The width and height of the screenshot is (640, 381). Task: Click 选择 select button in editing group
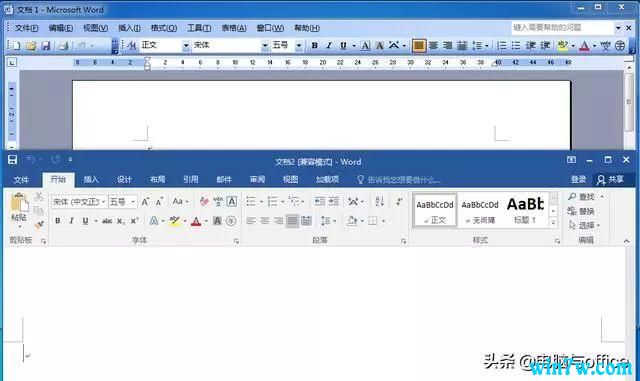click(584, 225)
